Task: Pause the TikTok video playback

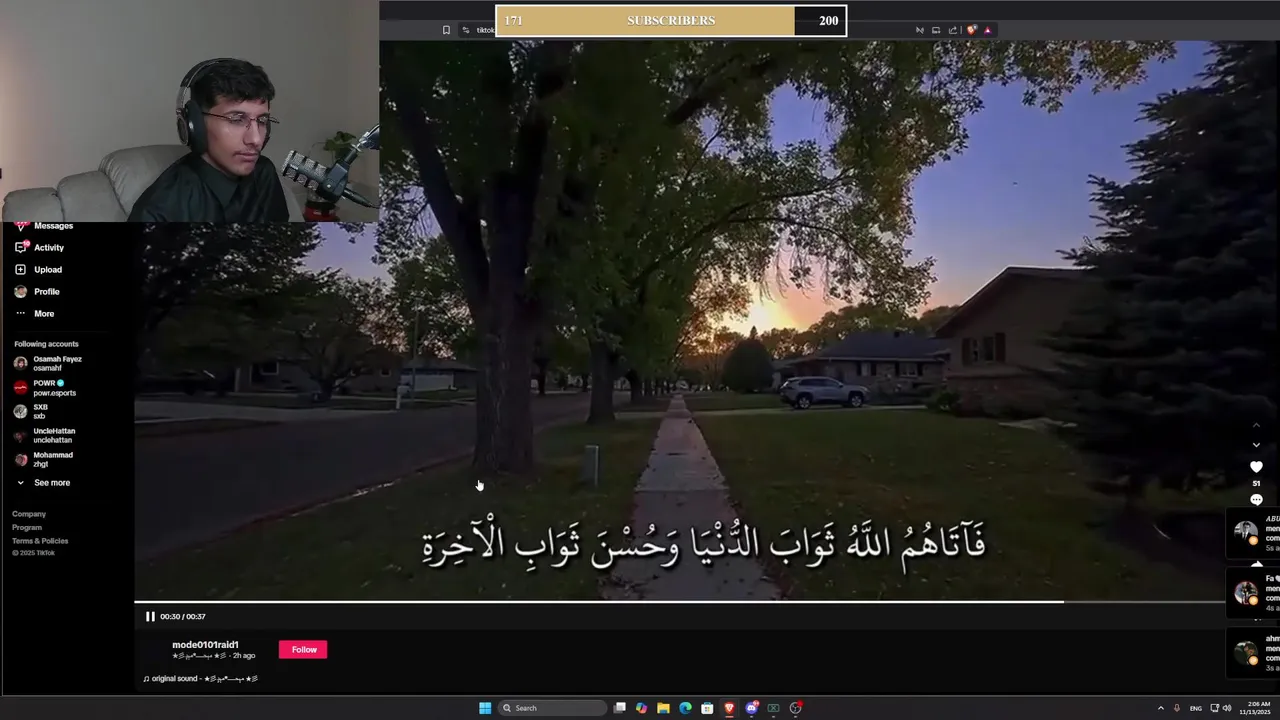Action: click(150, 617)
